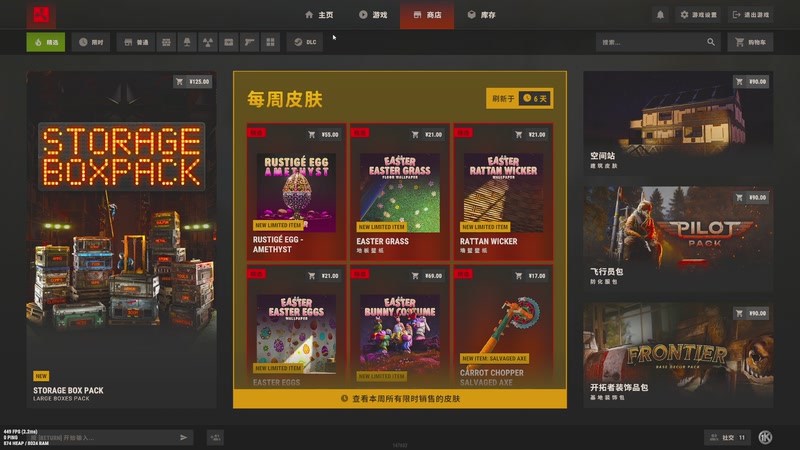This screenshot has height=450, width=800.
Task: Add Storage Box Pack ¥125.00 to cart
Action: [x=193, y=82]
